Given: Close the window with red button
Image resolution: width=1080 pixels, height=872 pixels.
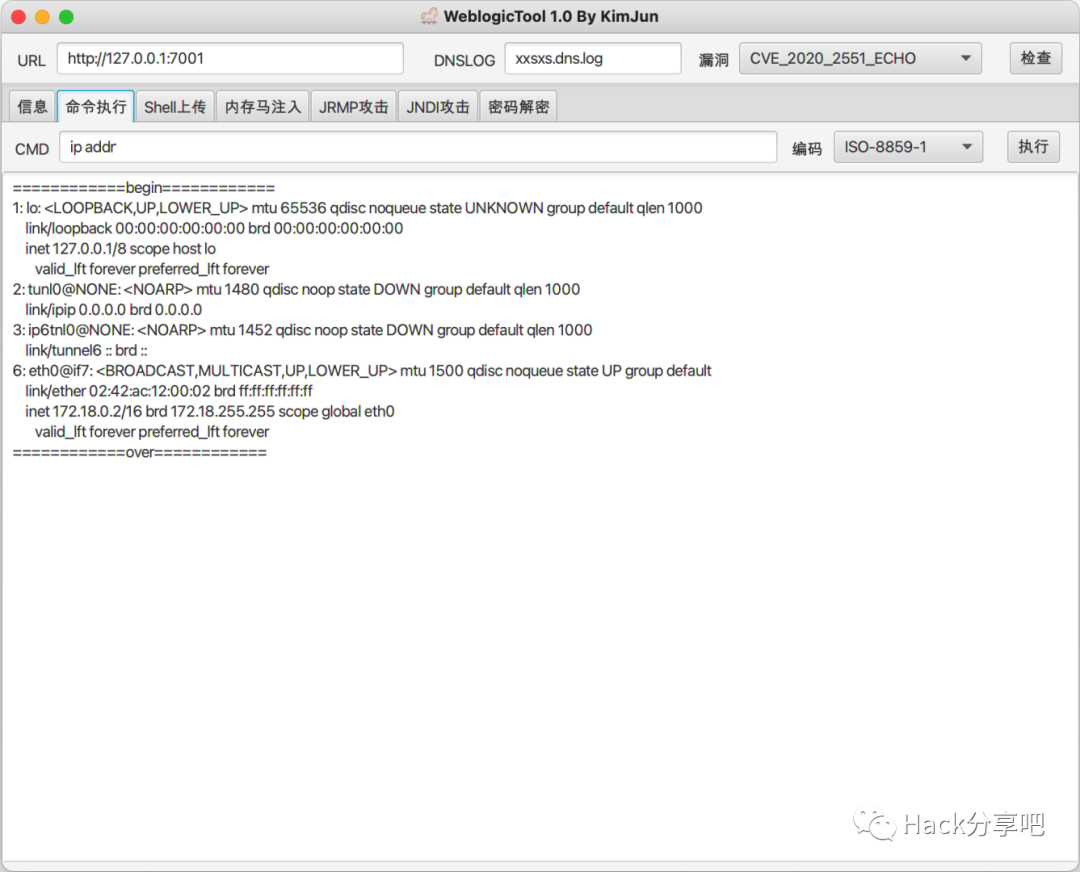Looking at the screenshot, I should 19,17.
